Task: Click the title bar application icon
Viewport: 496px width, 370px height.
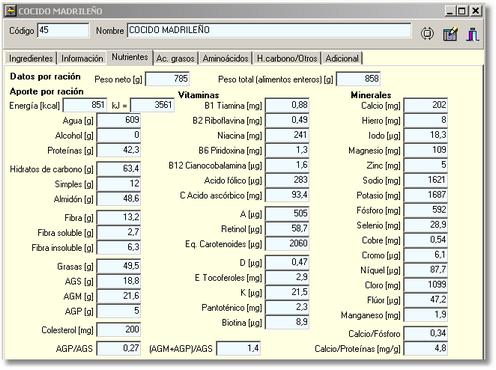Action: [x=10, y=11]
